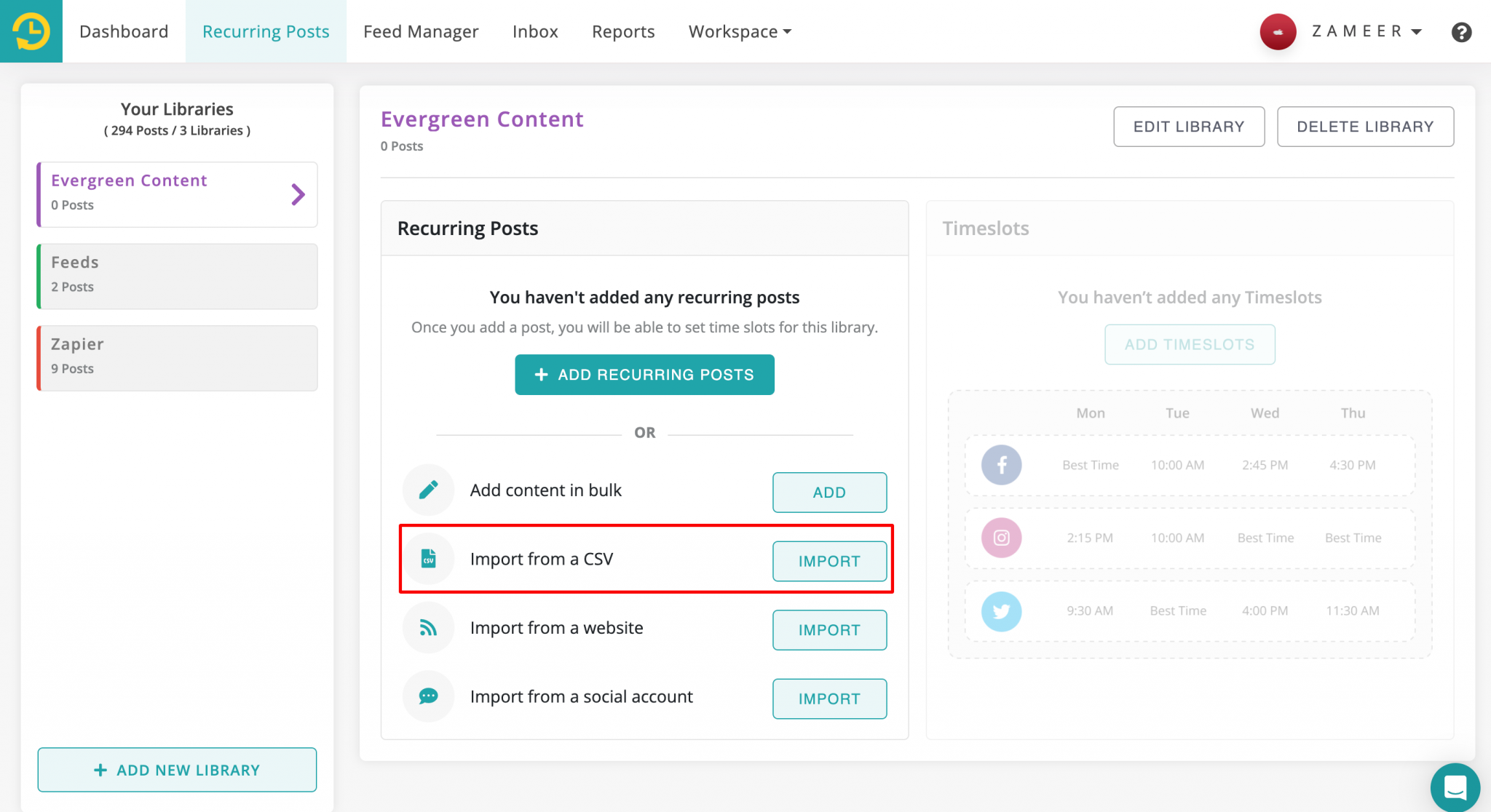The image size is (1491, 812).
Task: Select the Facebook timeslot icon
Action: point(1001,465)
